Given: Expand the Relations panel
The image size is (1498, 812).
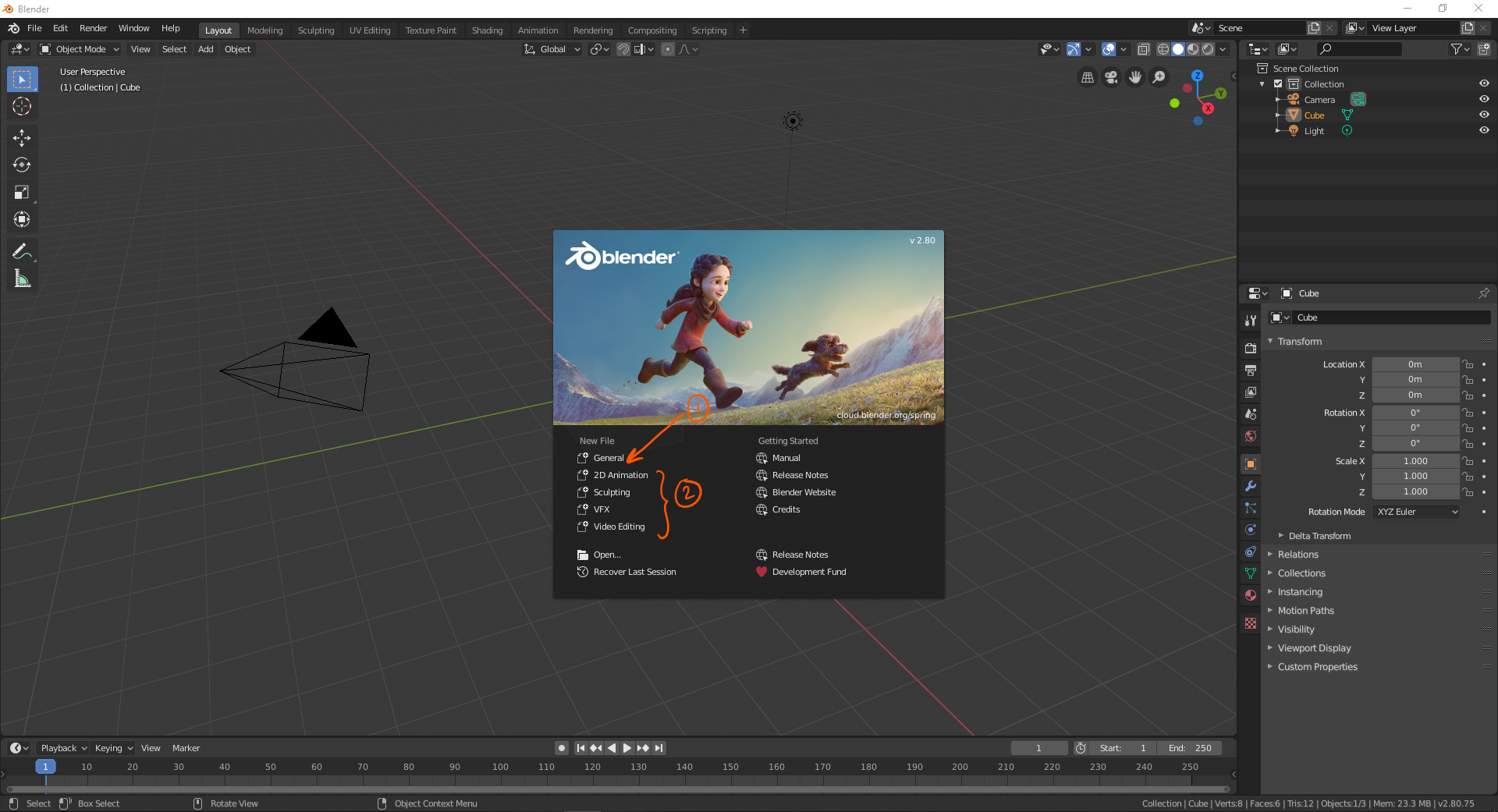Looking at the screenshot, I should 1297,555.
